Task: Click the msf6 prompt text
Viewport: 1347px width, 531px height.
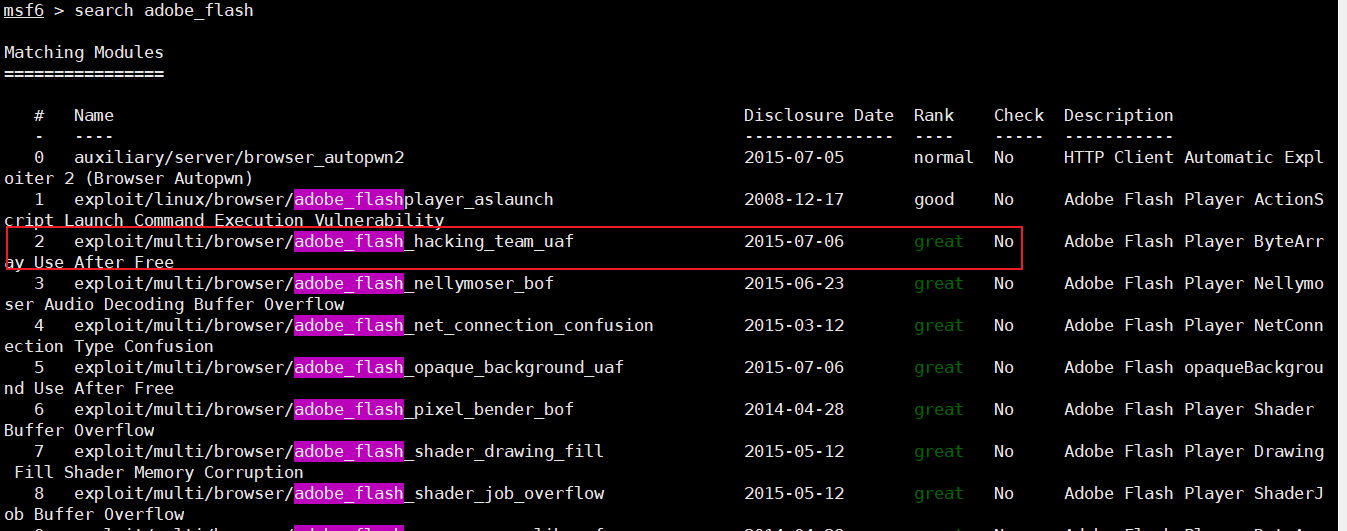Action: pos(24,11)
